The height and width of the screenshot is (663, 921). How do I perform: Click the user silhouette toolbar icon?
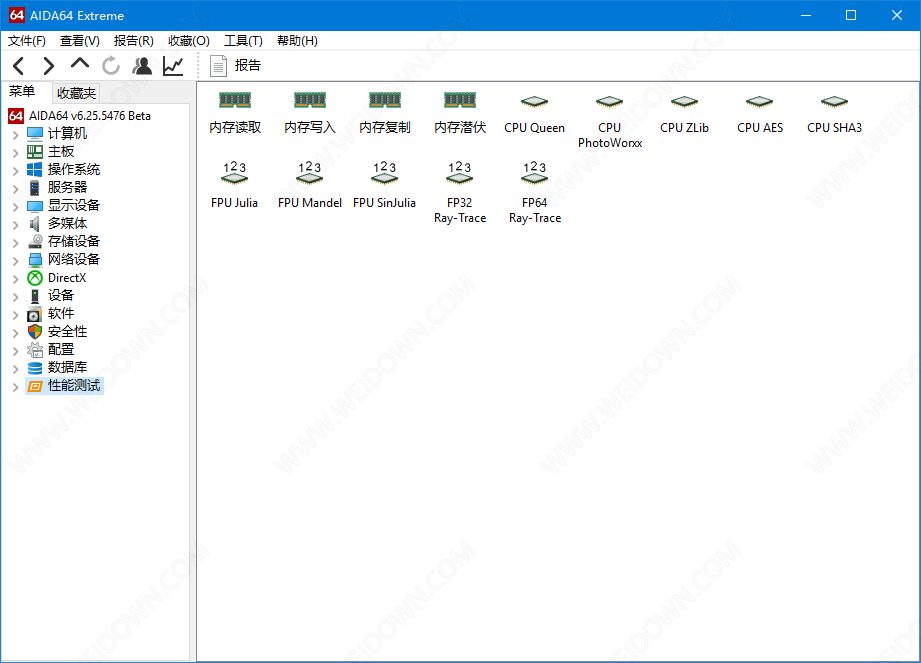pos(142,66)
